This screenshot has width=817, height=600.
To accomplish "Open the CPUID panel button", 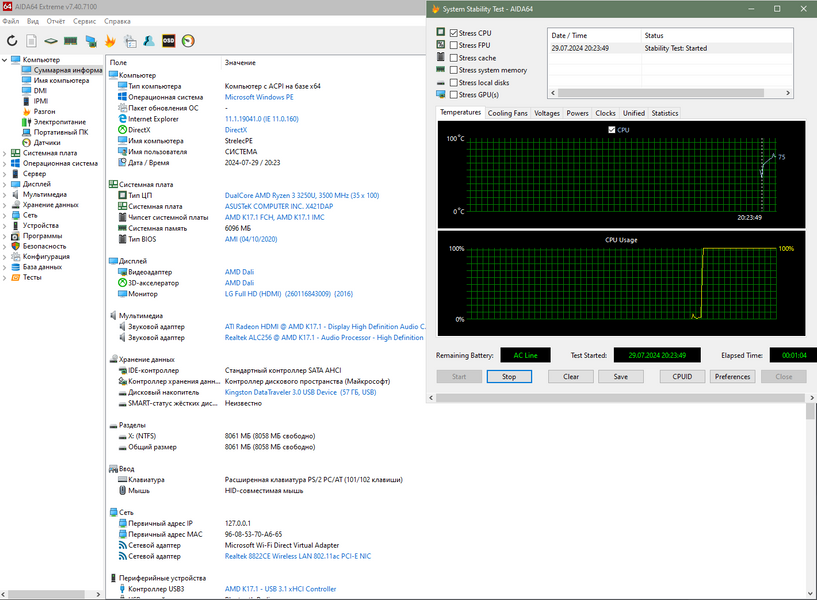I will pyautogui.click(x=682, y=377).
